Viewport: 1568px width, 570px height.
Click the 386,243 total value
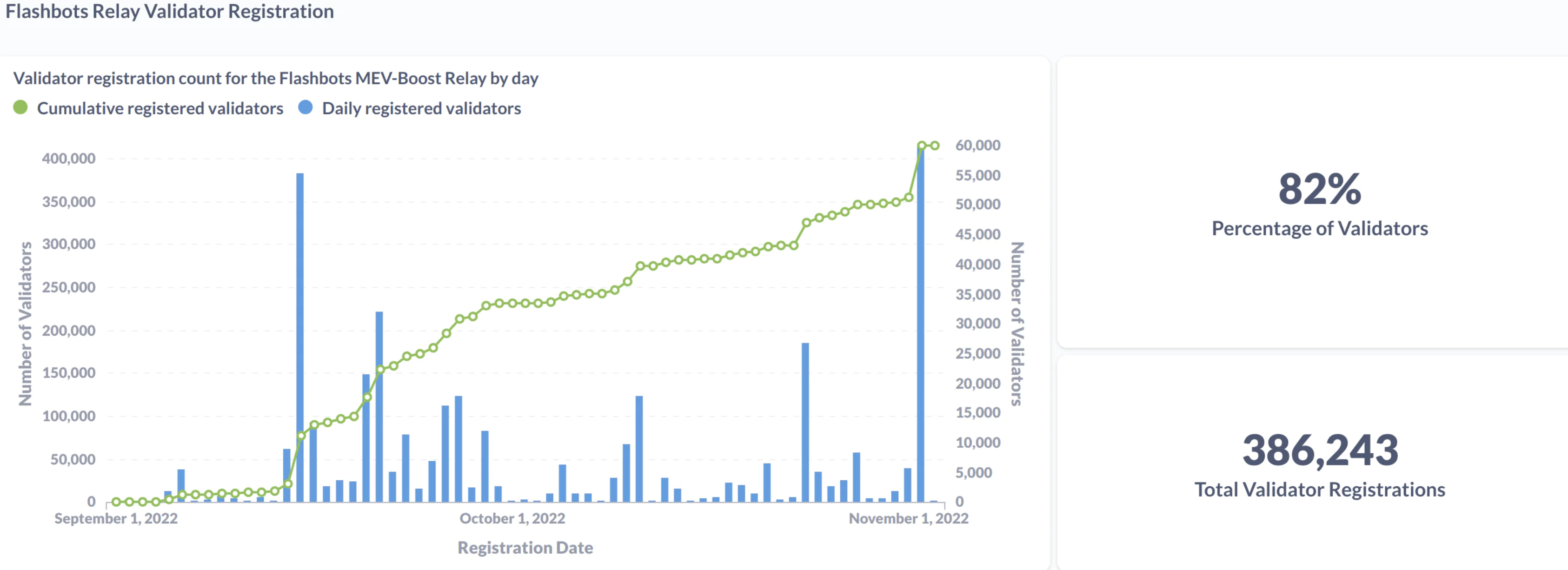point(1320,451)
